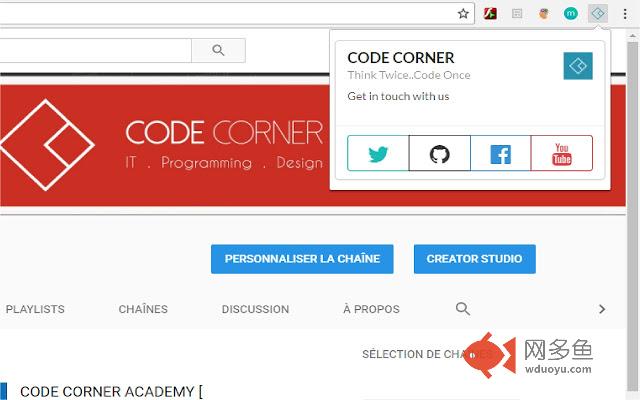Screen dimensions: 640x400
Task: Switch to the CHAÎNES tab
Action: 143,309
